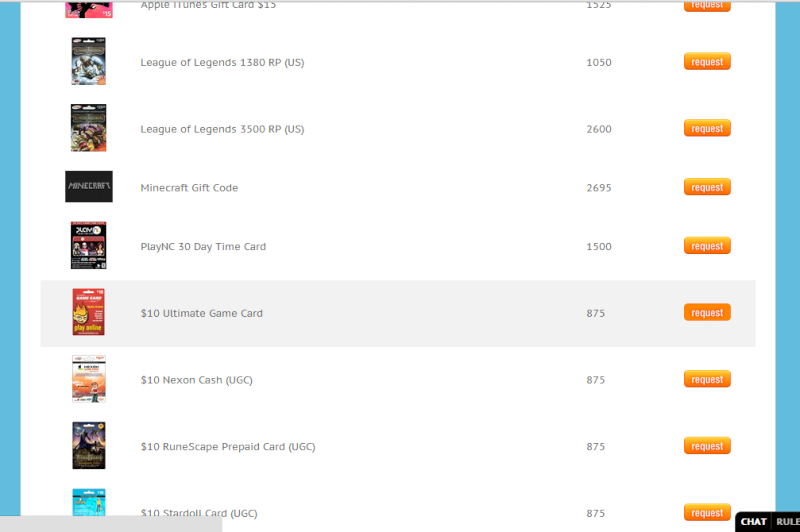This screenshot has width=800, height=532.
Task: Click the Nexon Cash card image
Action: coord(89,379)
